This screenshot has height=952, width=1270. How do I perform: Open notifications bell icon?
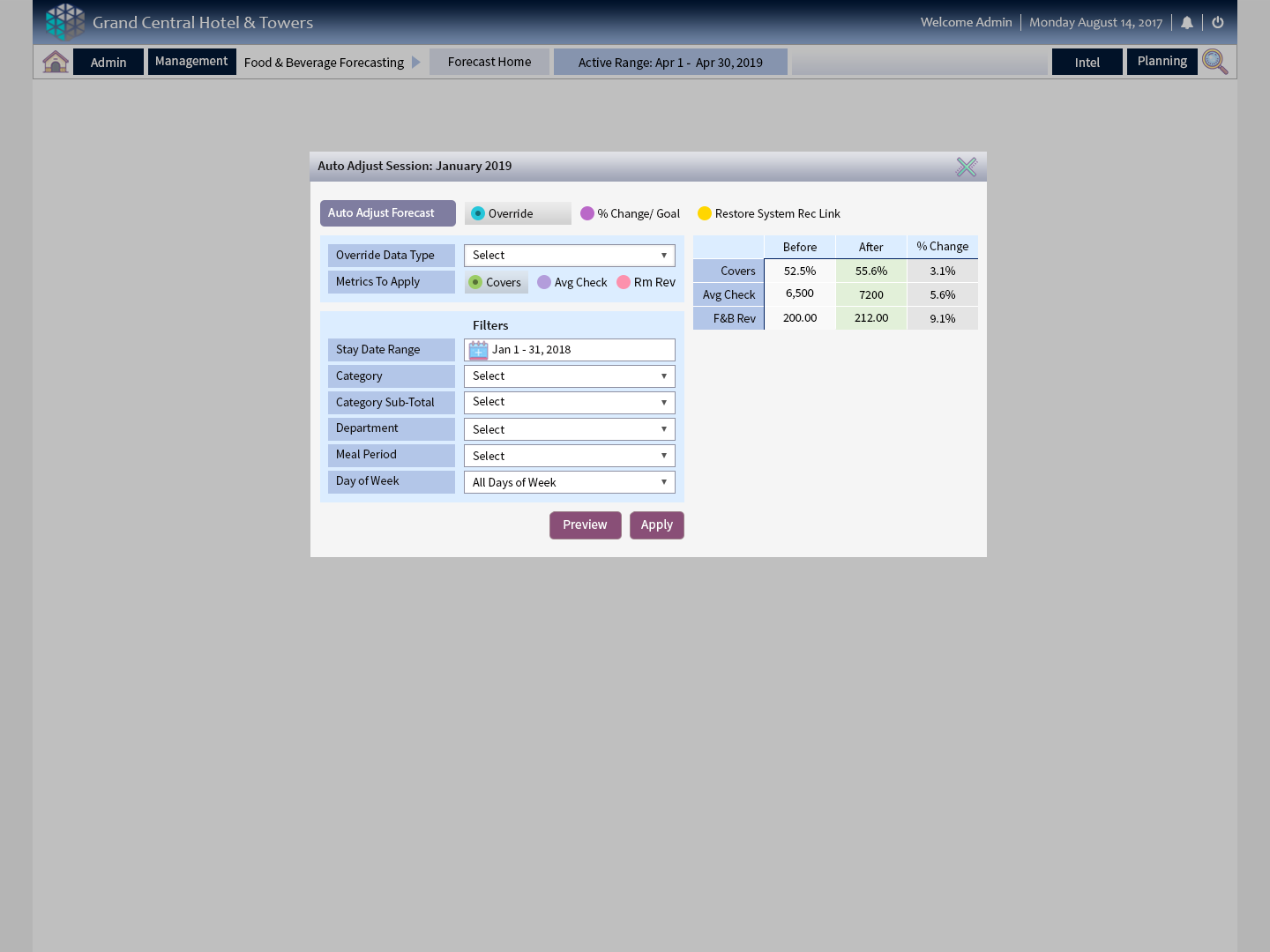[1187, 23]
